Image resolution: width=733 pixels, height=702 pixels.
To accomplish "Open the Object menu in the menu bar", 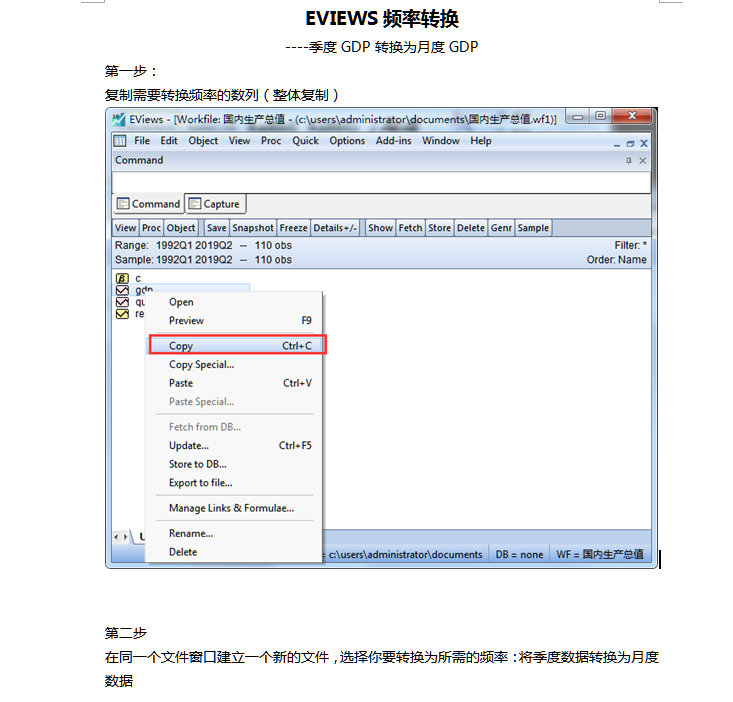I will coord(203,141).
